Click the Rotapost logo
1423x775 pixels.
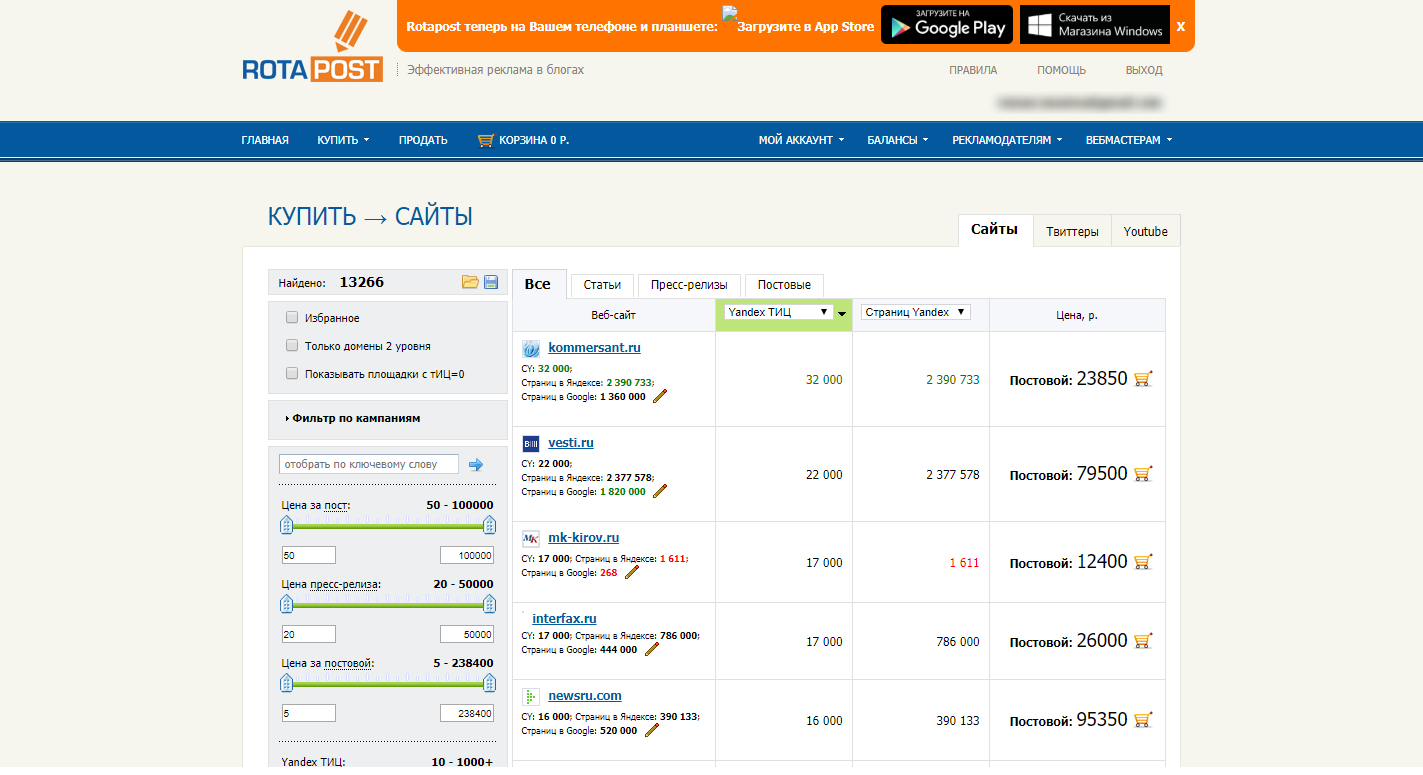312,47
